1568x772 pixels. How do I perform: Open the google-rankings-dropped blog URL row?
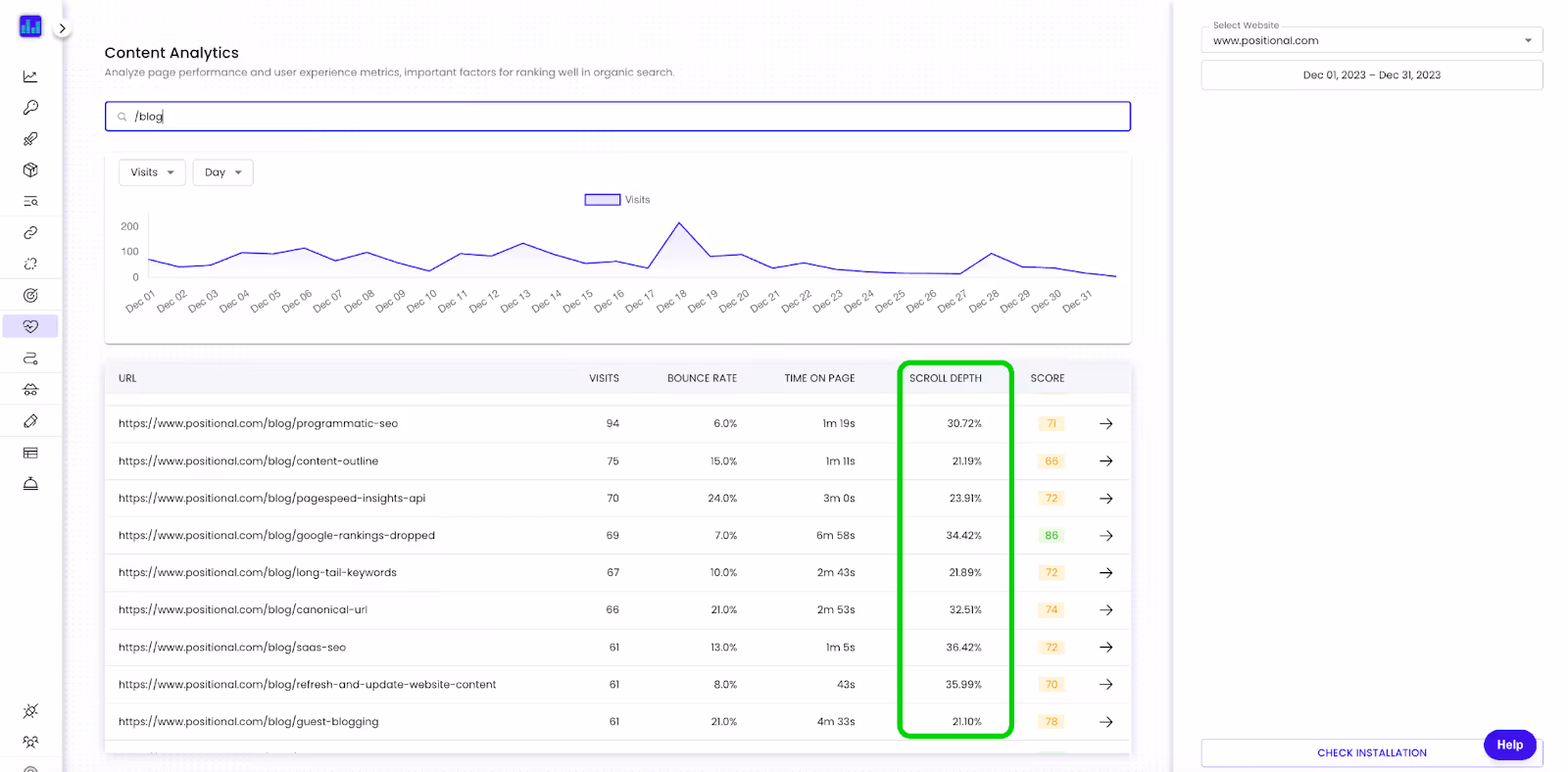pos(276,536)
